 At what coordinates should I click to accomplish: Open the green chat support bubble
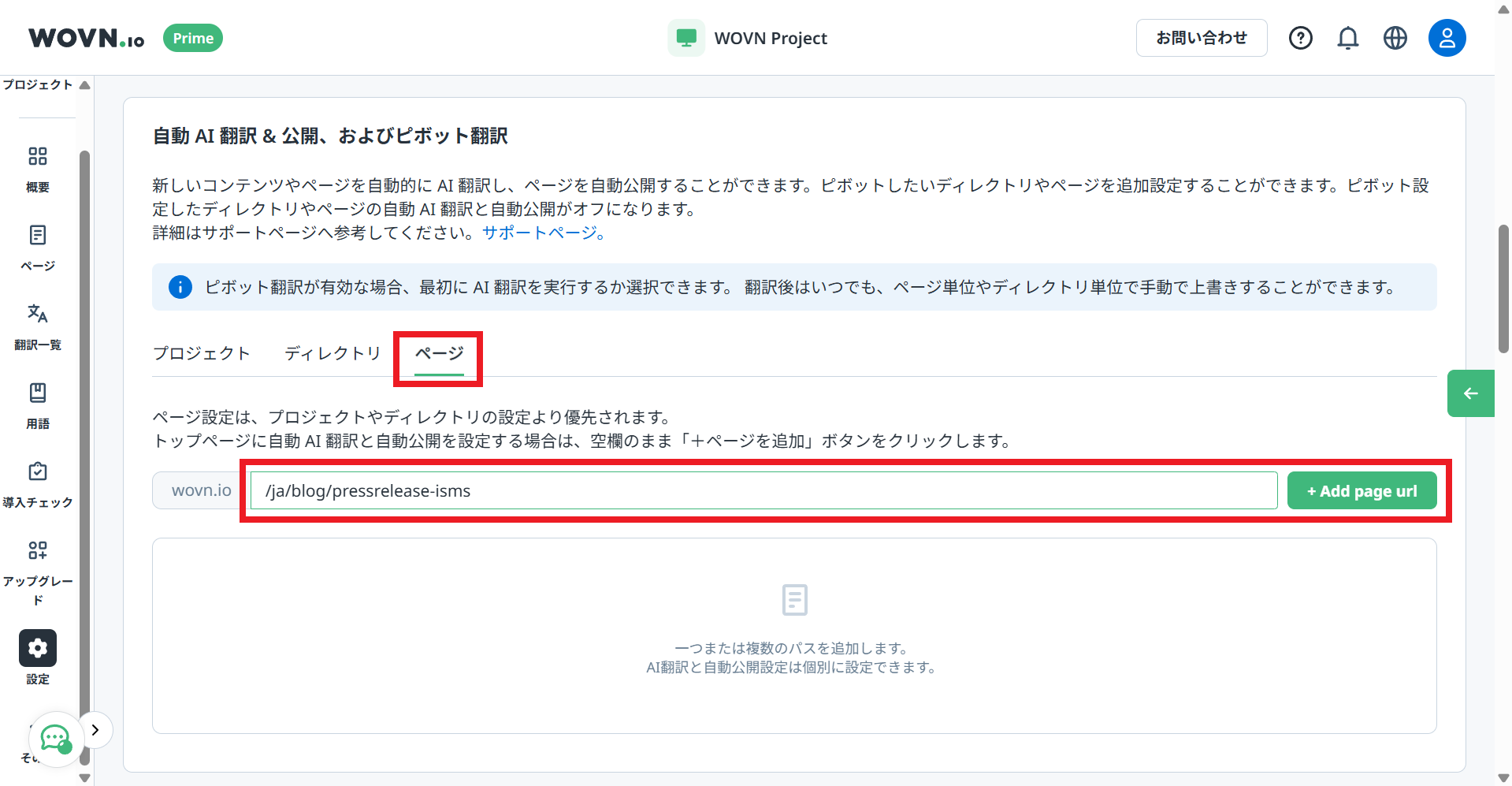[56, 739]
